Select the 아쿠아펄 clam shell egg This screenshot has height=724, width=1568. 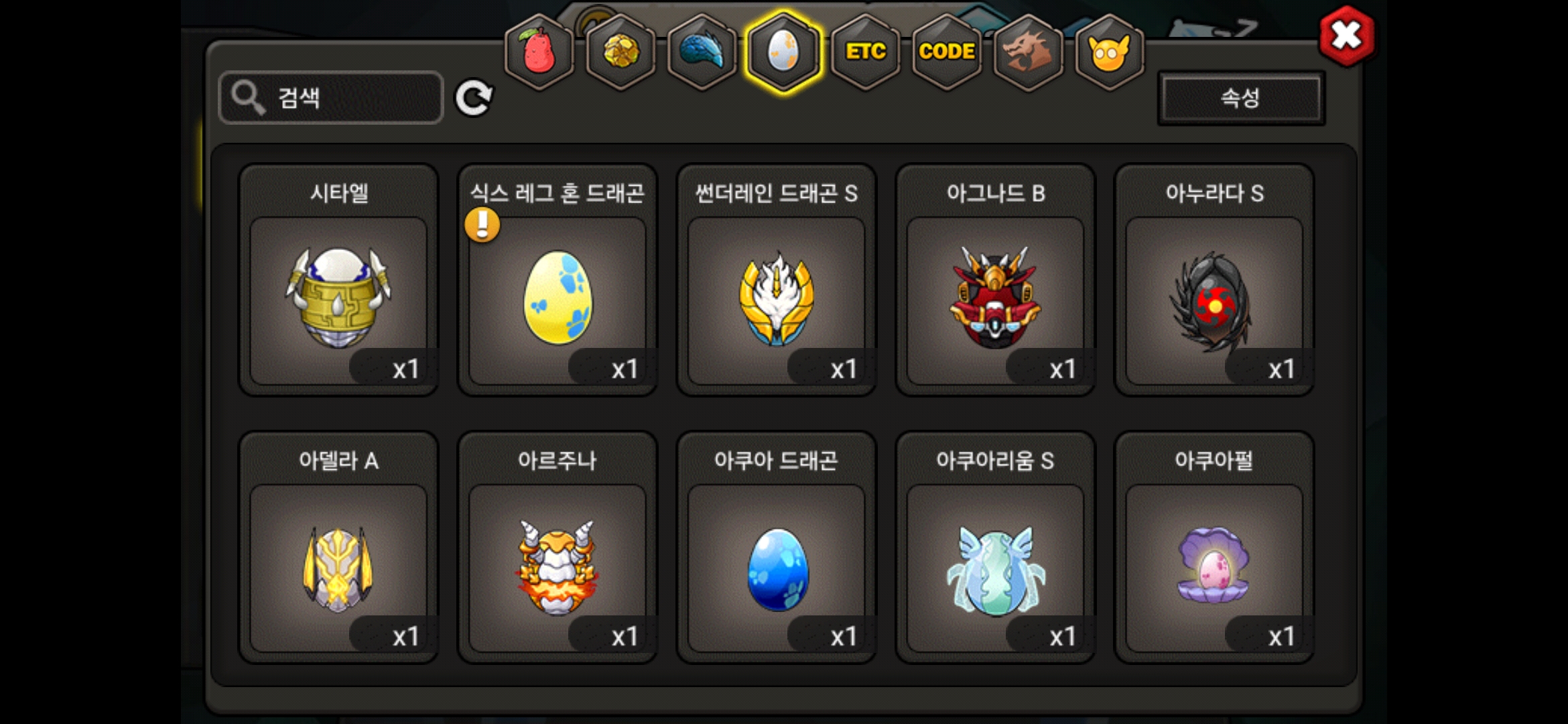[1214, 548]
